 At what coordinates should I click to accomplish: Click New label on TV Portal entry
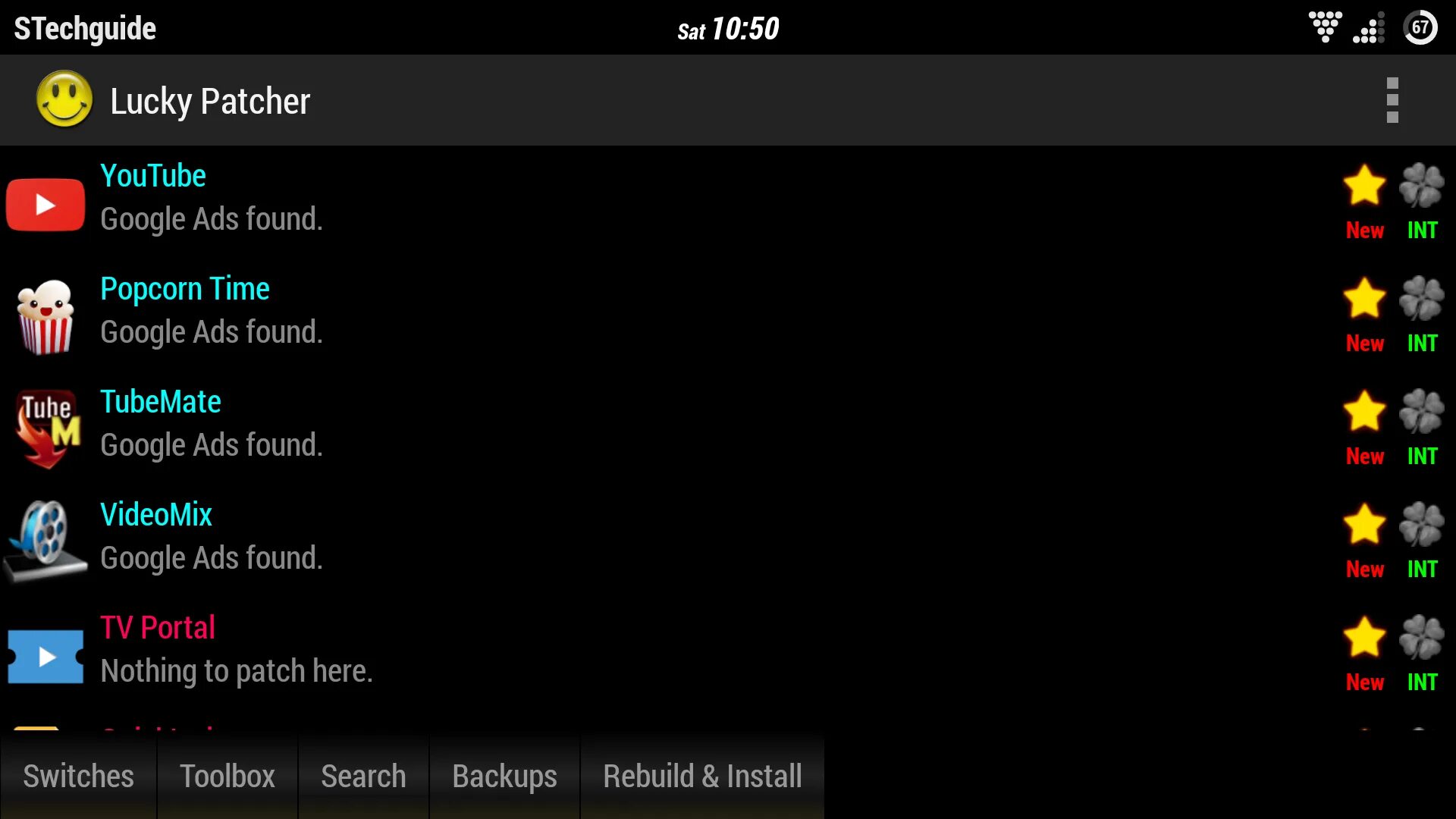click(1365, 682)
